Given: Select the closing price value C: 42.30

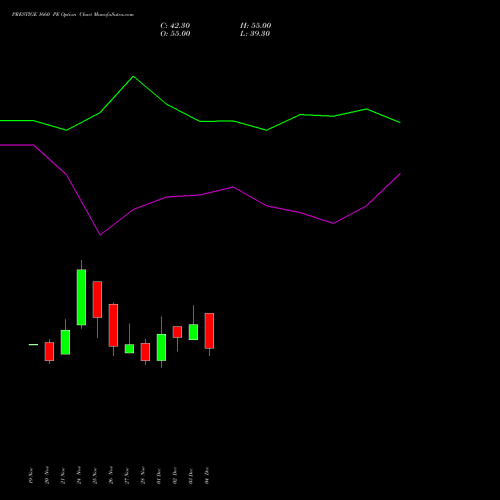Looking at the screenshot, I should pos(175,26).
